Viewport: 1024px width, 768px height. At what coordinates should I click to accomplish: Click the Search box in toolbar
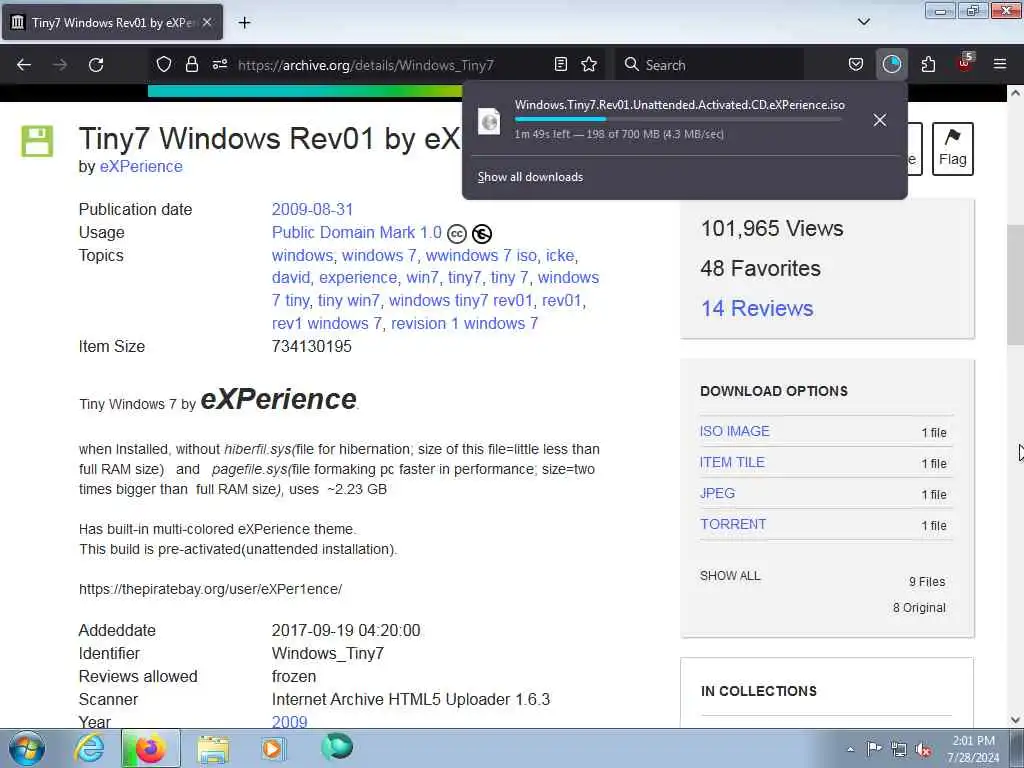(x=709, y=65)
